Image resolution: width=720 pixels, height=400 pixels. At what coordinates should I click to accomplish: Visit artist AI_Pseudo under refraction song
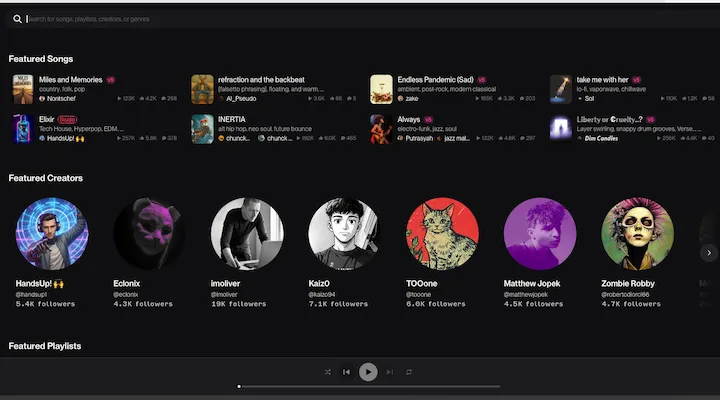241,99
